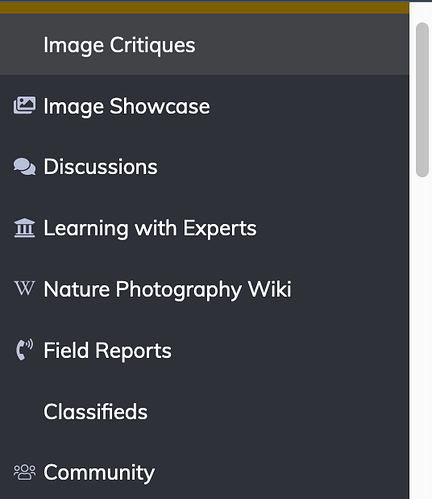
Task: Click the Field Reports phone icon
Action: (24, 350)
